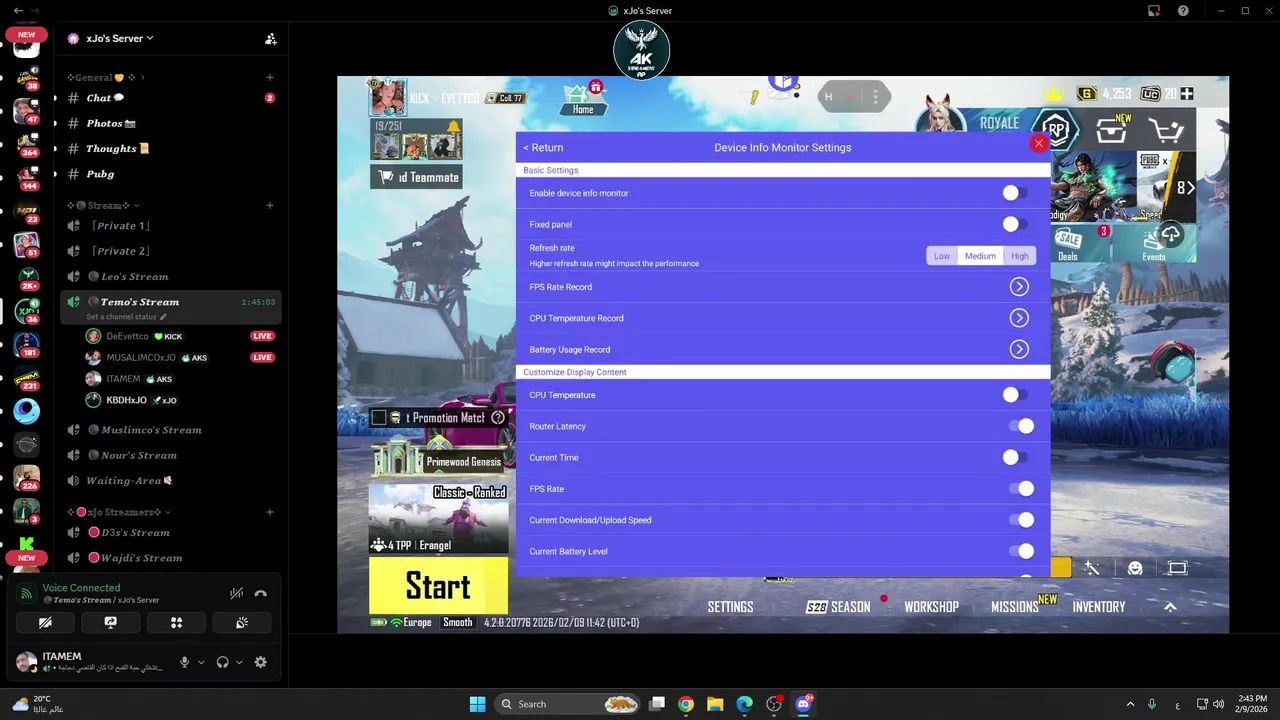This screenshot has width=1280, height=720.
Task: Click the noise suppression icon
Action: 236,593
